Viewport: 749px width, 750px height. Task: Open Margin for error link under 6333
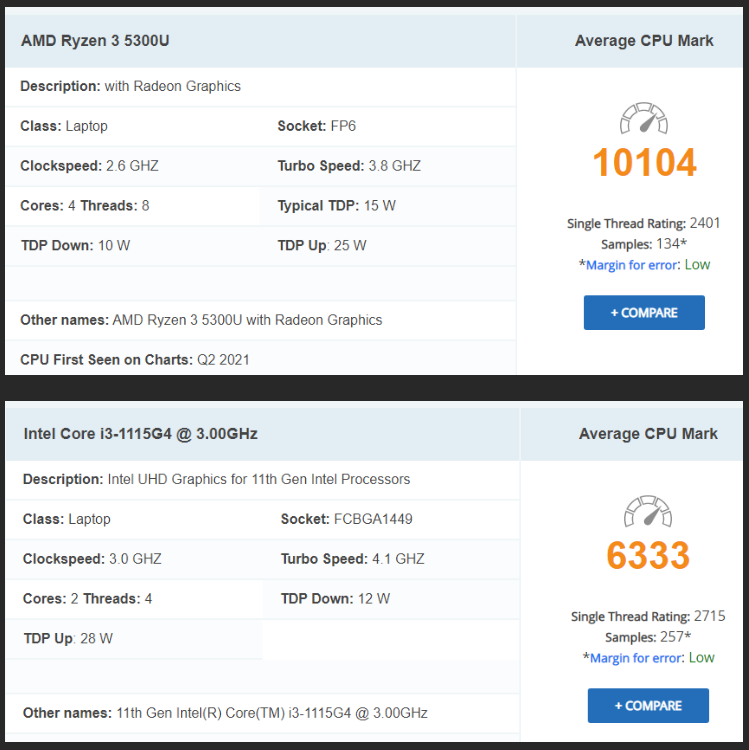pyautogui.click(x=637, y=658)
